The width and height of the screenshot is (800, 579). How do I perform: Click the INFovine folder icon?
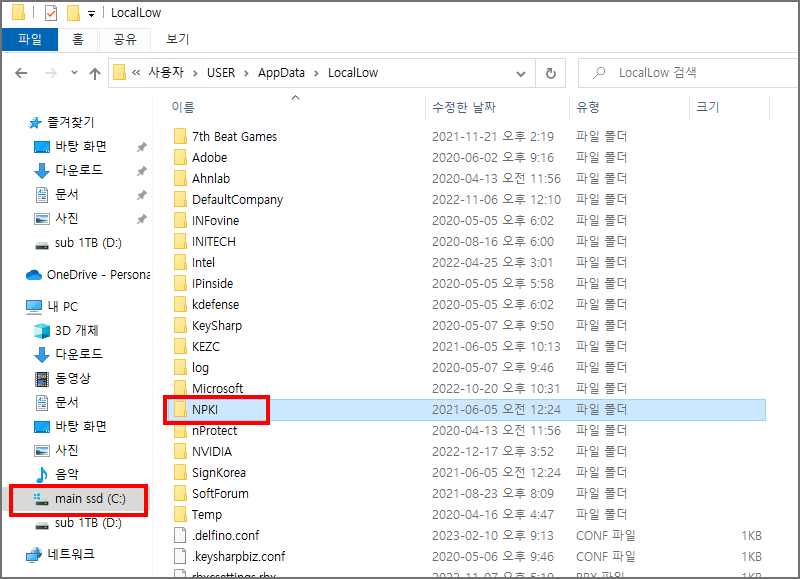180,220
